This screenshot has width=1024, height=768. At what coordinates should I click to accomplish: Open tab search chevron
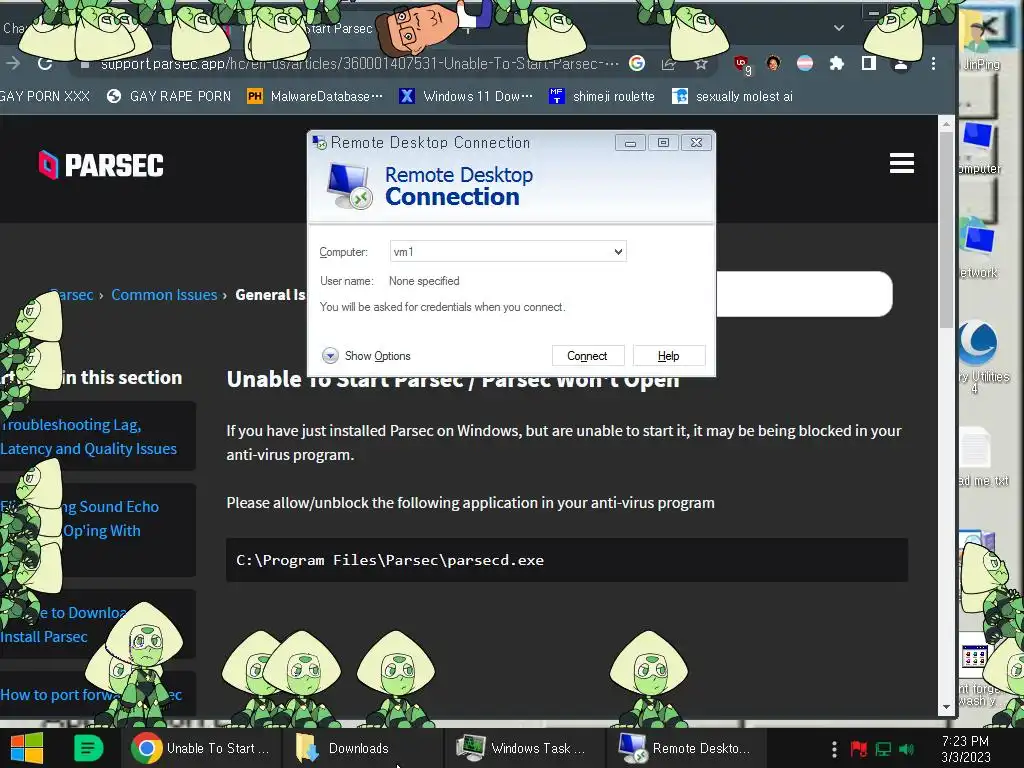[839, 28]
